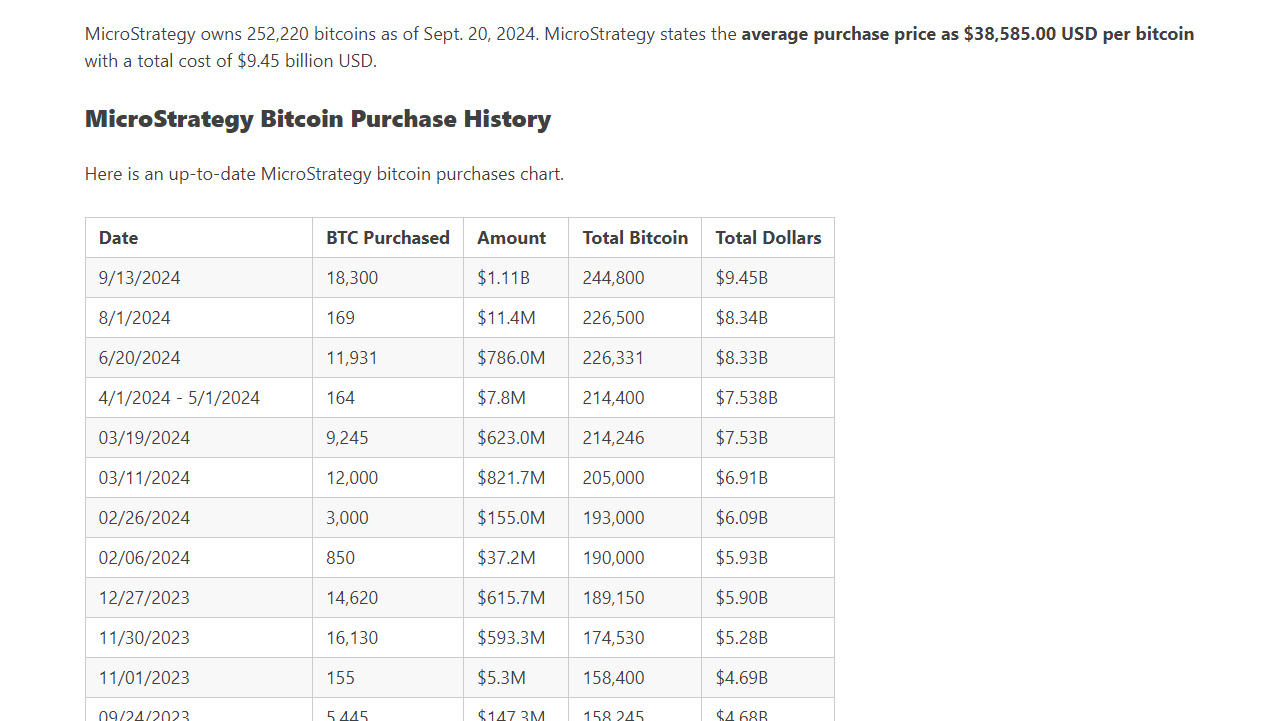Select the 14,620 BTC purchased cell
The height and width of the screenshot is (721, 1279).
[388, 598]
